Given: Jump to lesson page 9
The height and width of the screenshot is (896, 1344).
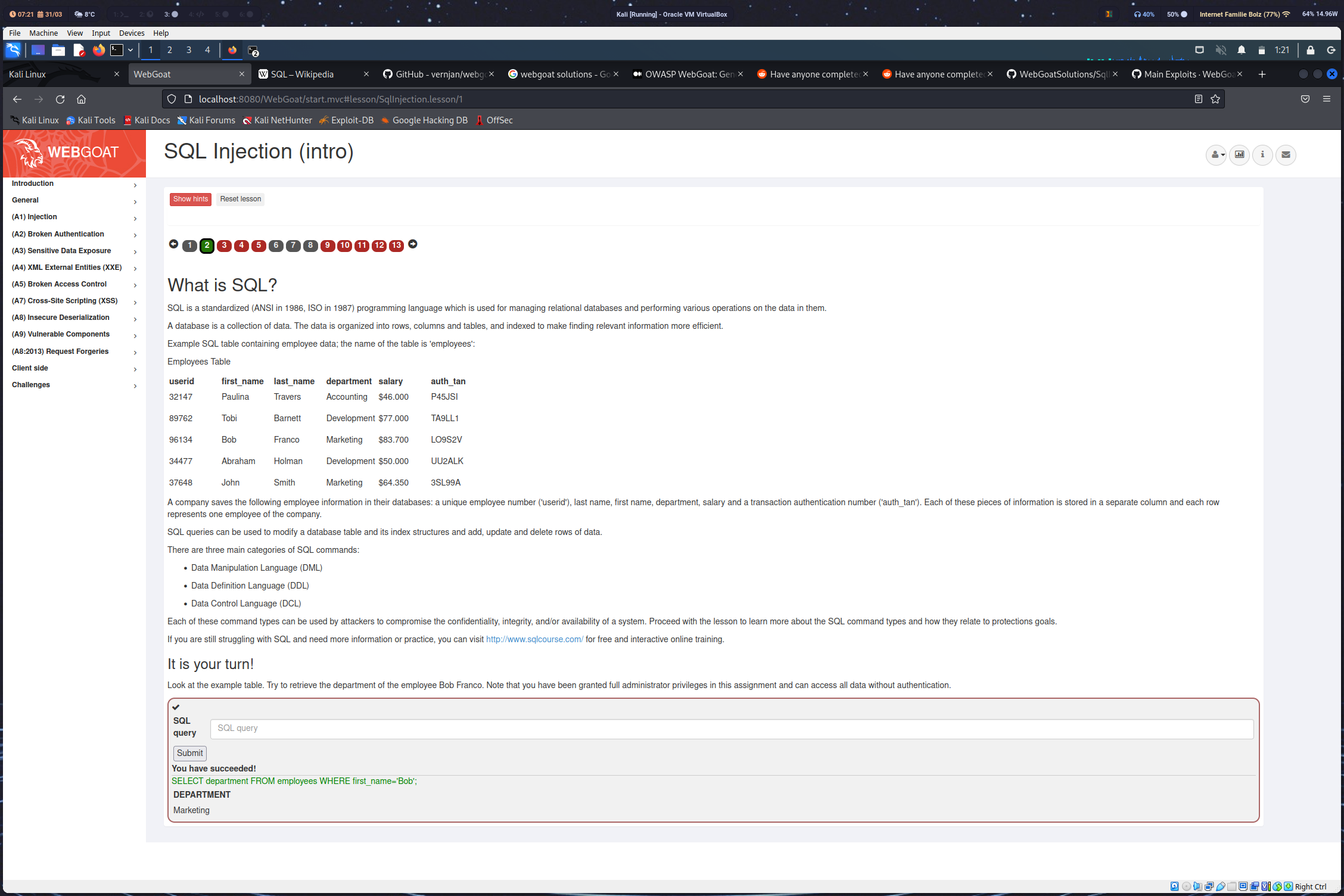Looking at the screenshot, I should 327,245.
